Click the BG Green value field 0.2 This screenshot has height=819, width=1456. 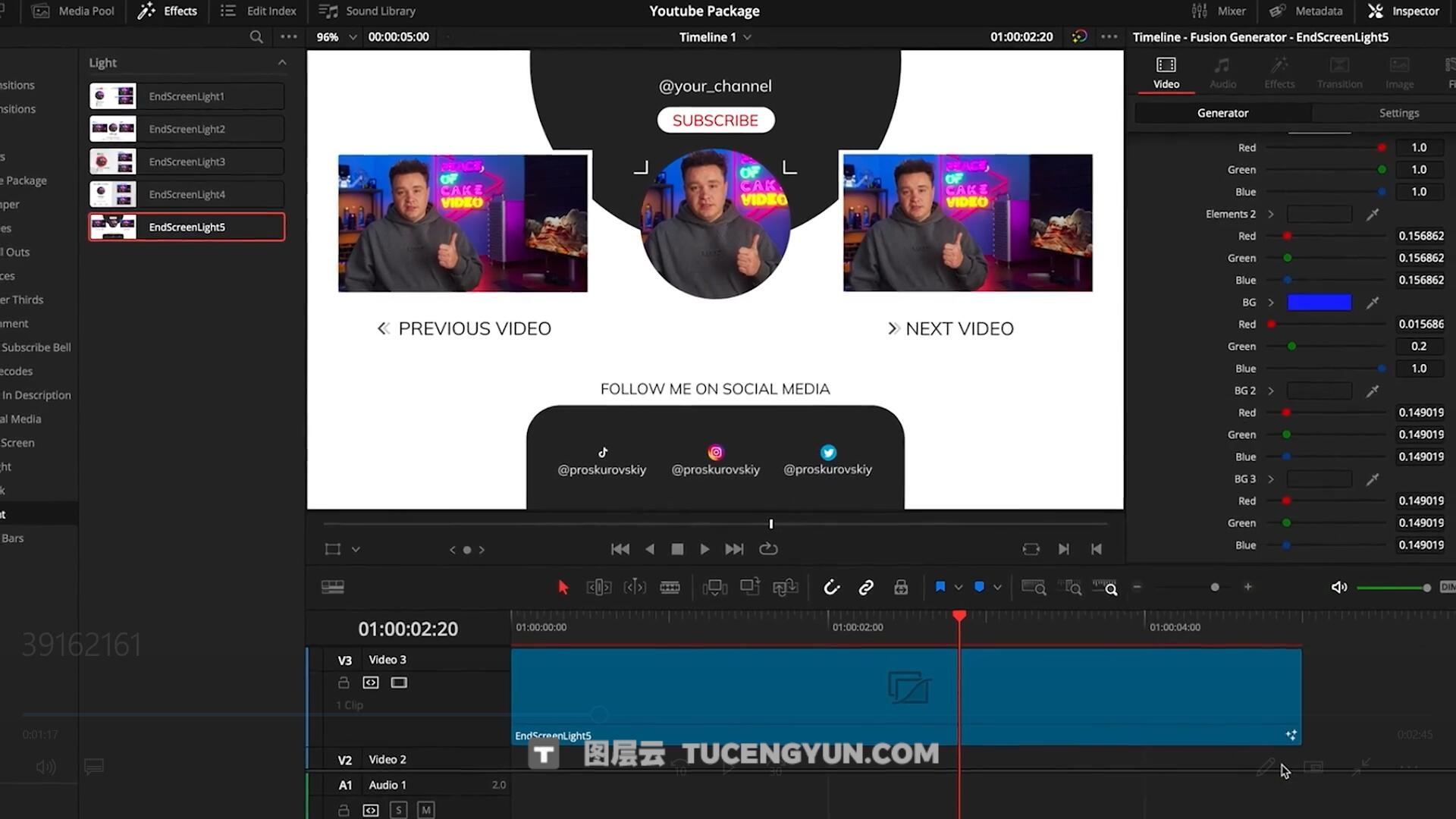point(1419,346)
